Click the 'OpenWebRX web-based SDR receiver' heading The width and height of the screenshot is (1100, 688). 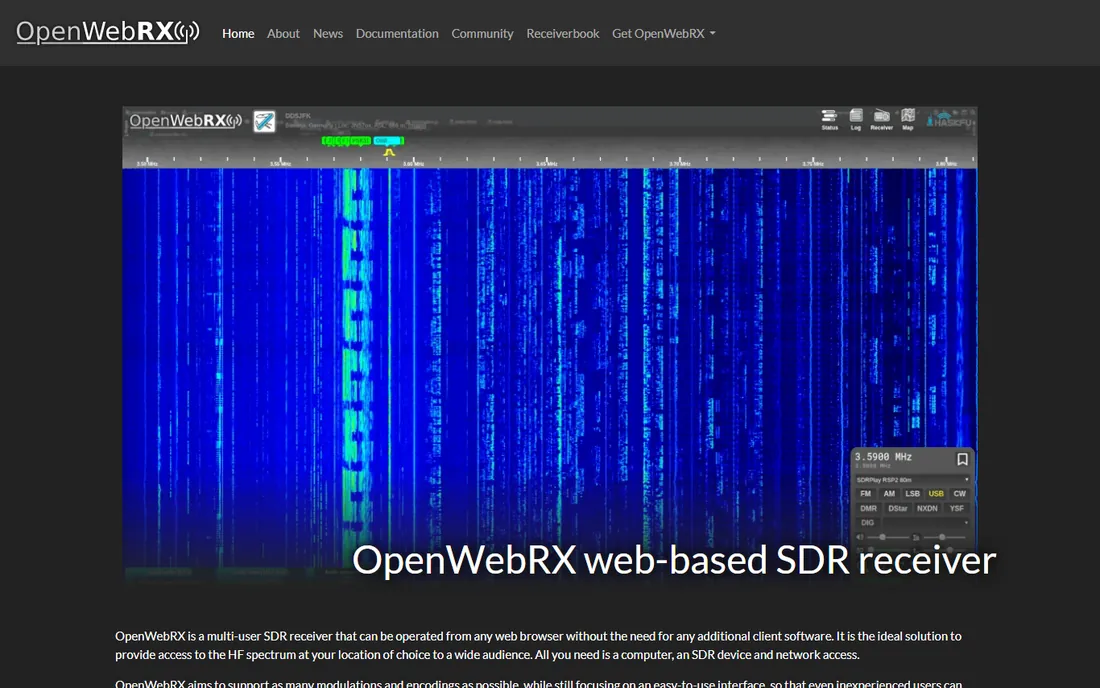[673, 560]
